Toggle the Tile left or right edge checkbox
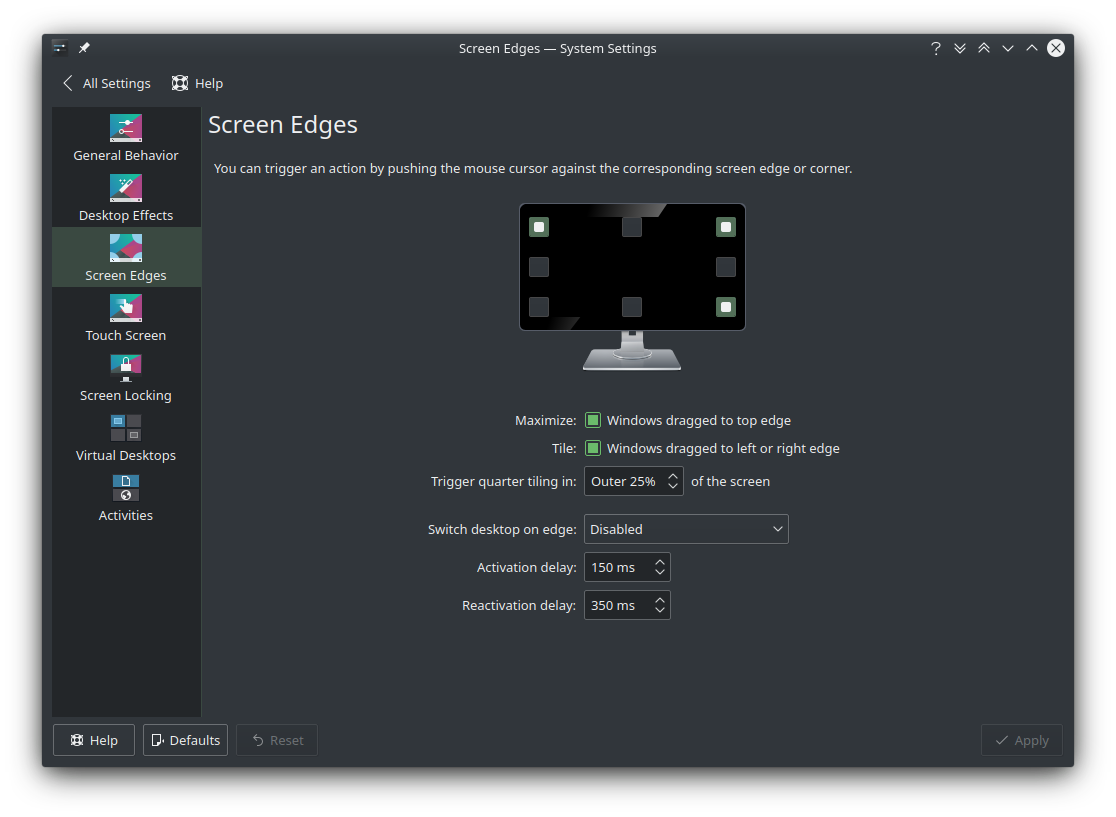Image resolution: width=1116 pixels, height=817 pixels. (x=593, y=448)
